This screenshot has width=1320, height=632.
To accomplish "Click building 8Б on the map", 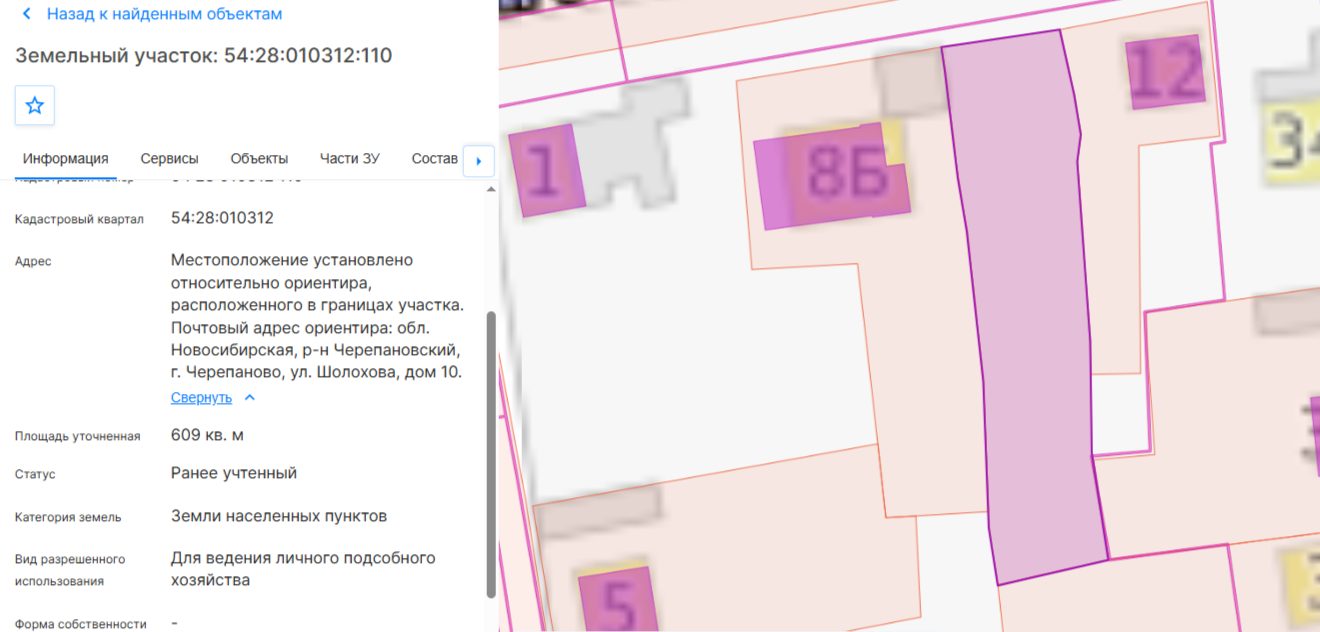I will [833, 176].
